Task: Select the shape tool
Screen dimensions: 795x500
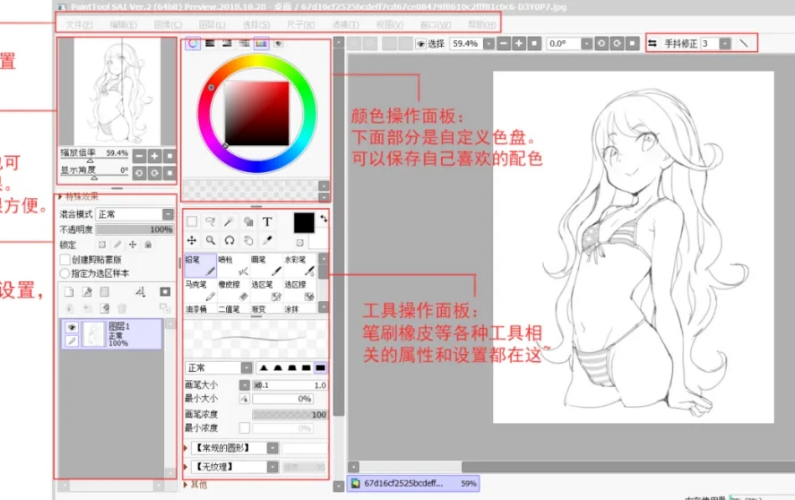Action: 248,222
